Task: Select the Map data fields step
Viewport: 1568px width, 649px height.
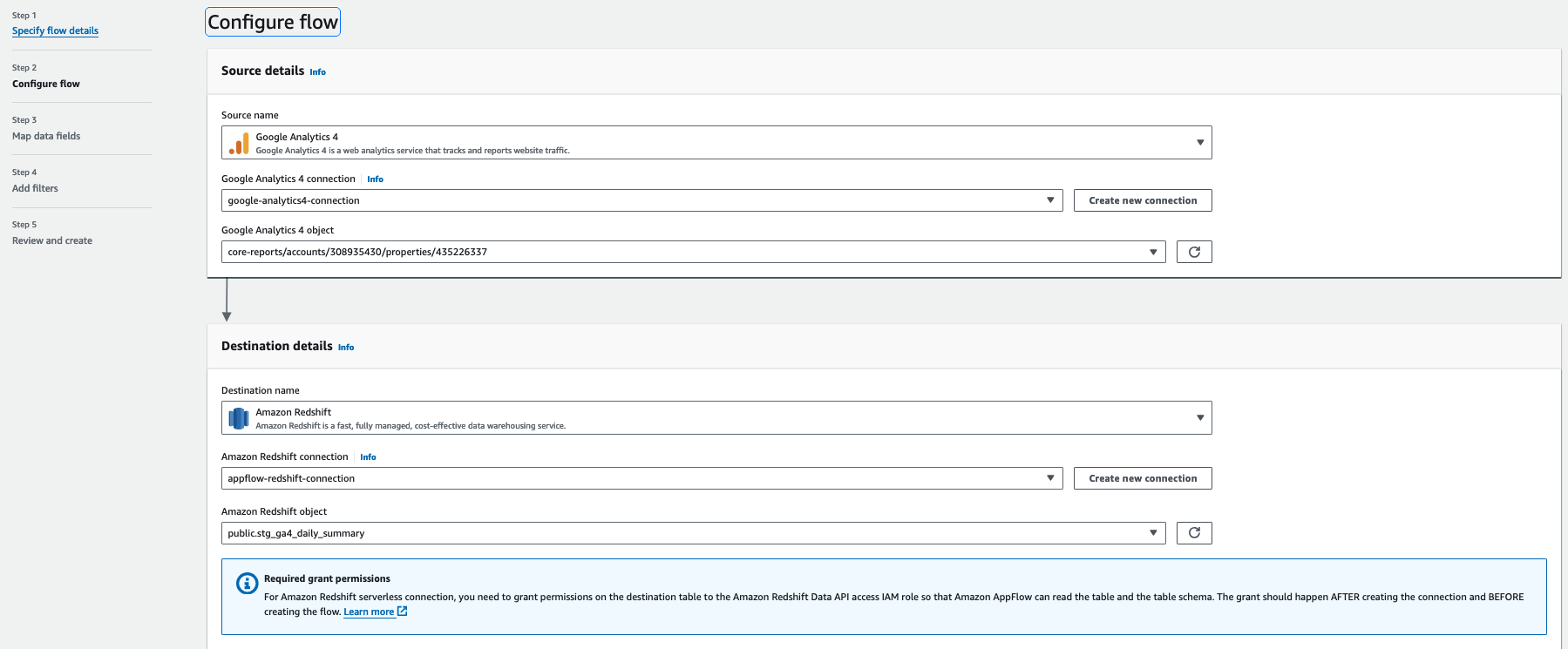Action: click(x=46, y=136)
